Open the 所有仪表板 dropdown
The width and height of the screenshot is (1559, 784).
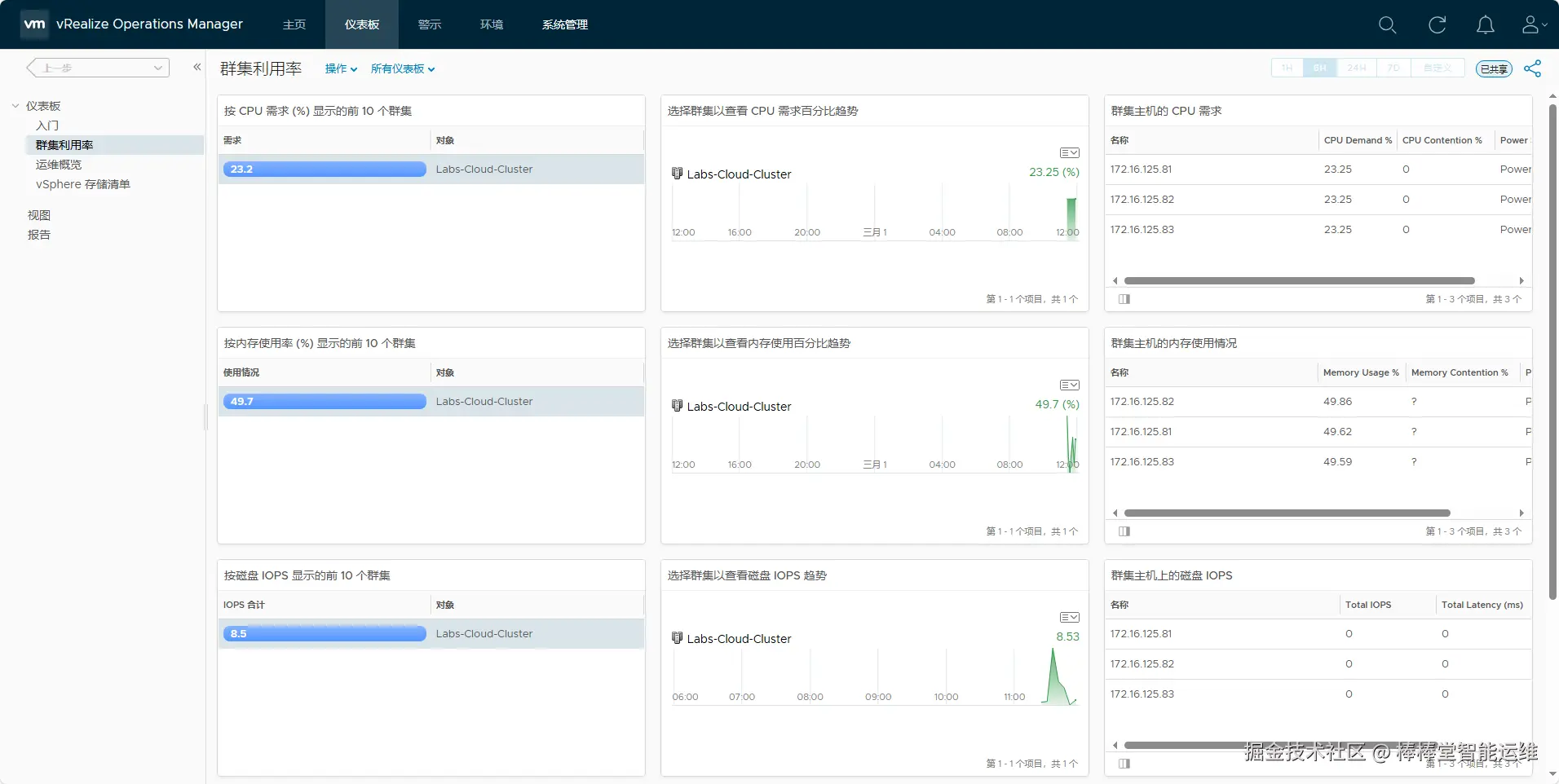coord(403,68)
